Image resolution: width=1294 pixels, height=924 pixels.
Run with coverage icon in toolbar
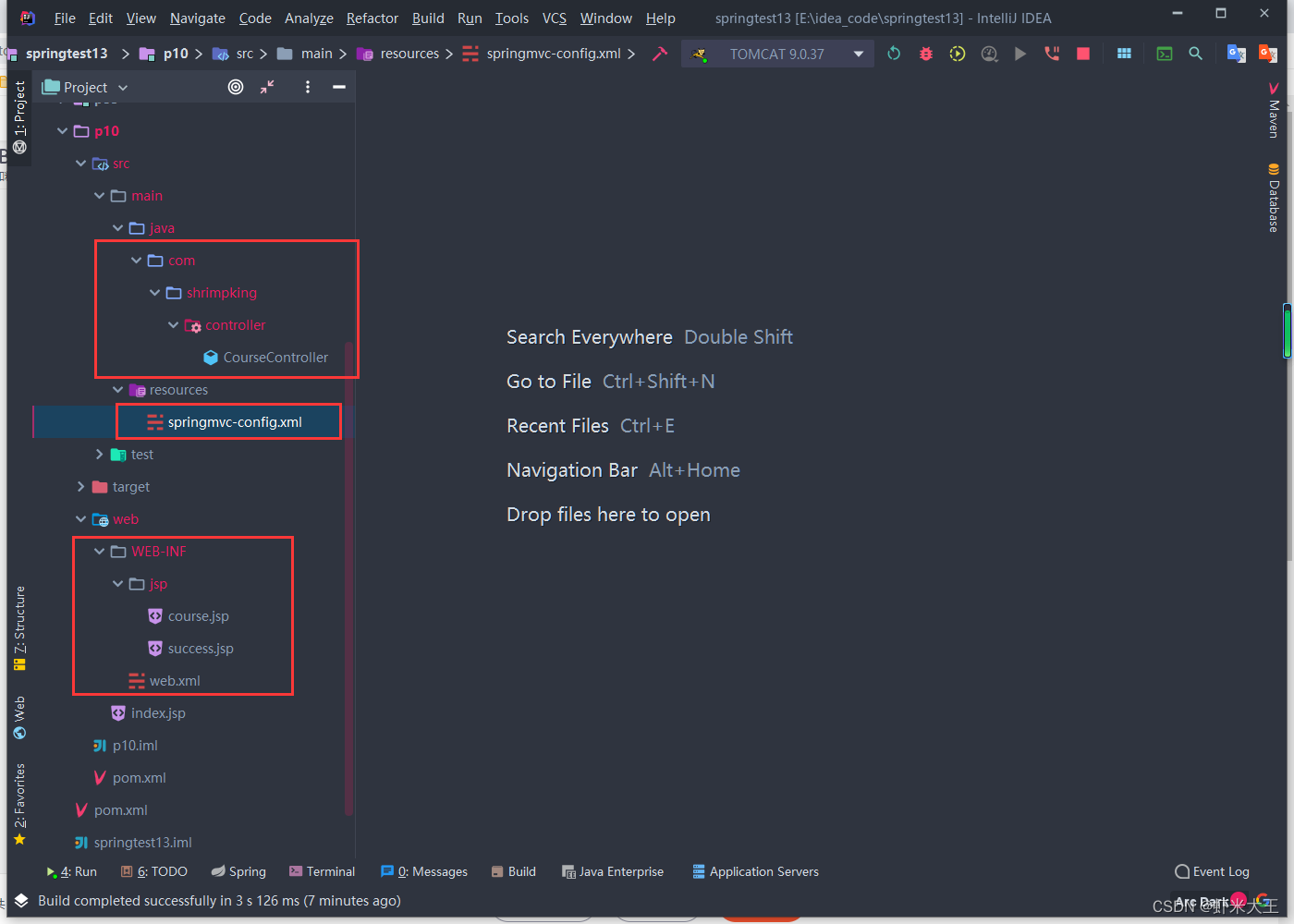point(957,53)
